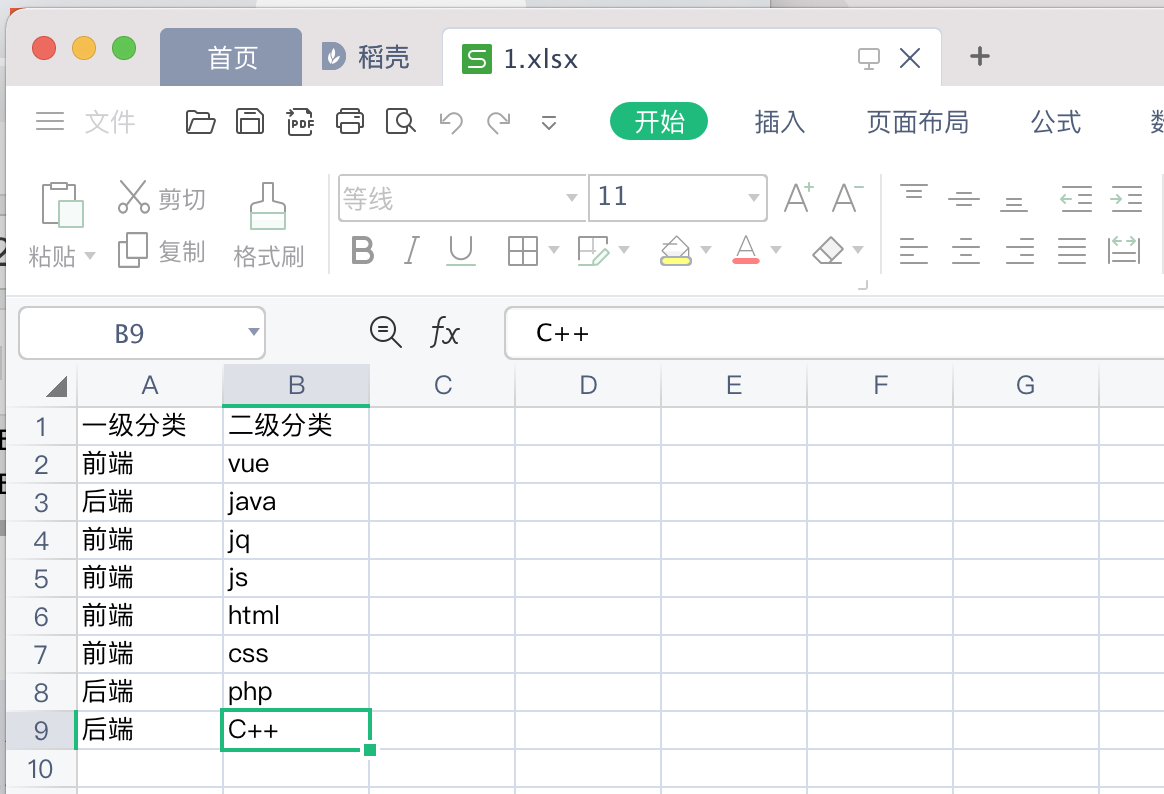Screen dimensions: 1164x794
Task: Click the save icon
Action: coord(249,122)
